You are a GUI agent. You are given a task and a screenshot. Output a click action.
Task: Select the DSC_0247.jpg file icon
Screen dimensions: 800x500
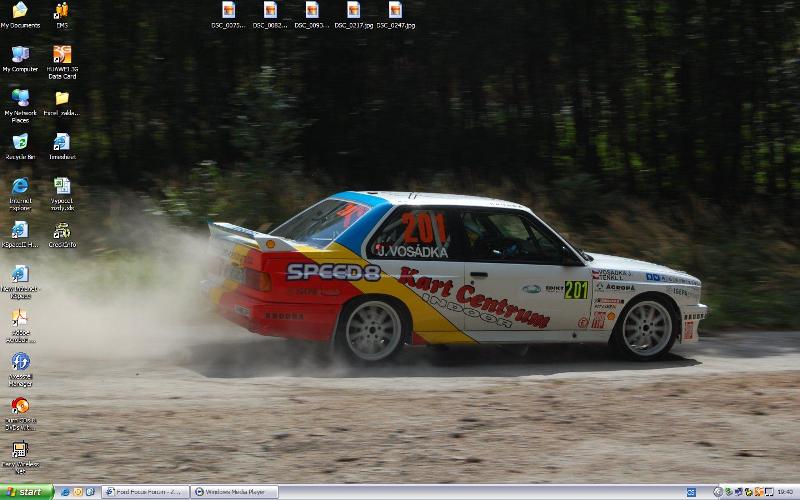(396, 11)
